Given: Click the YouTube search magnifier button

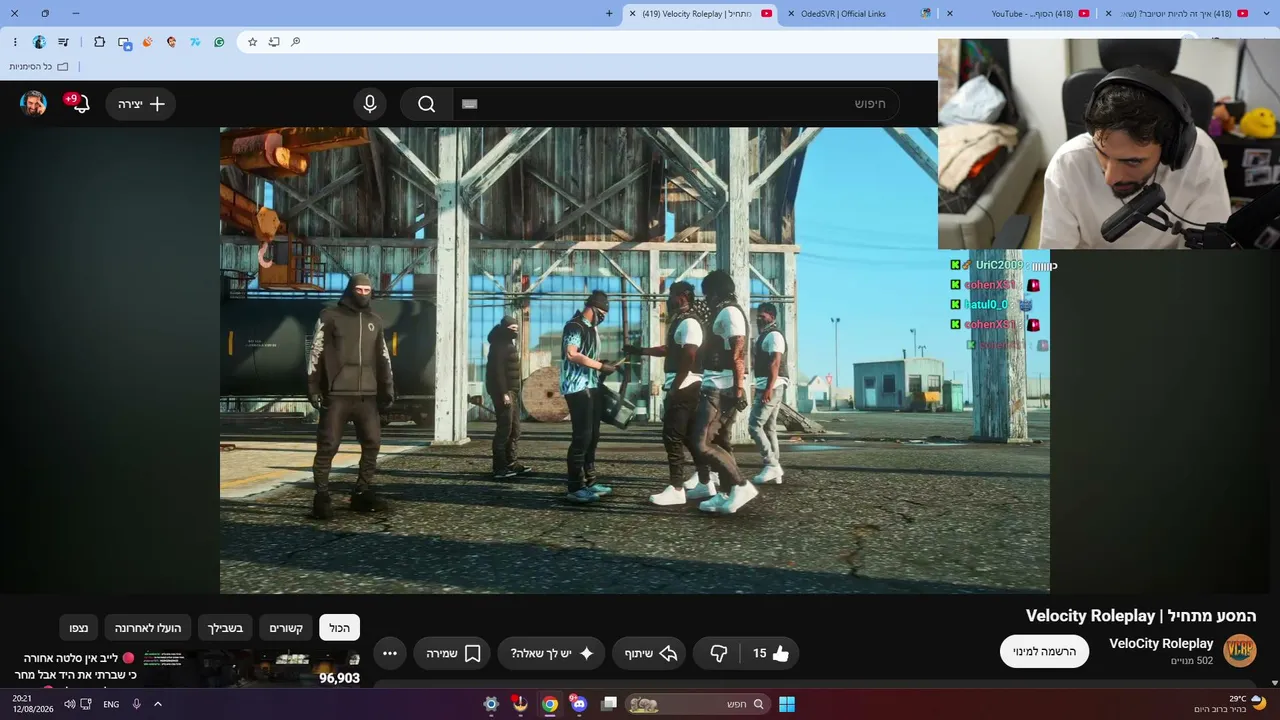Looking at the screenshot, I should (427, 104).
